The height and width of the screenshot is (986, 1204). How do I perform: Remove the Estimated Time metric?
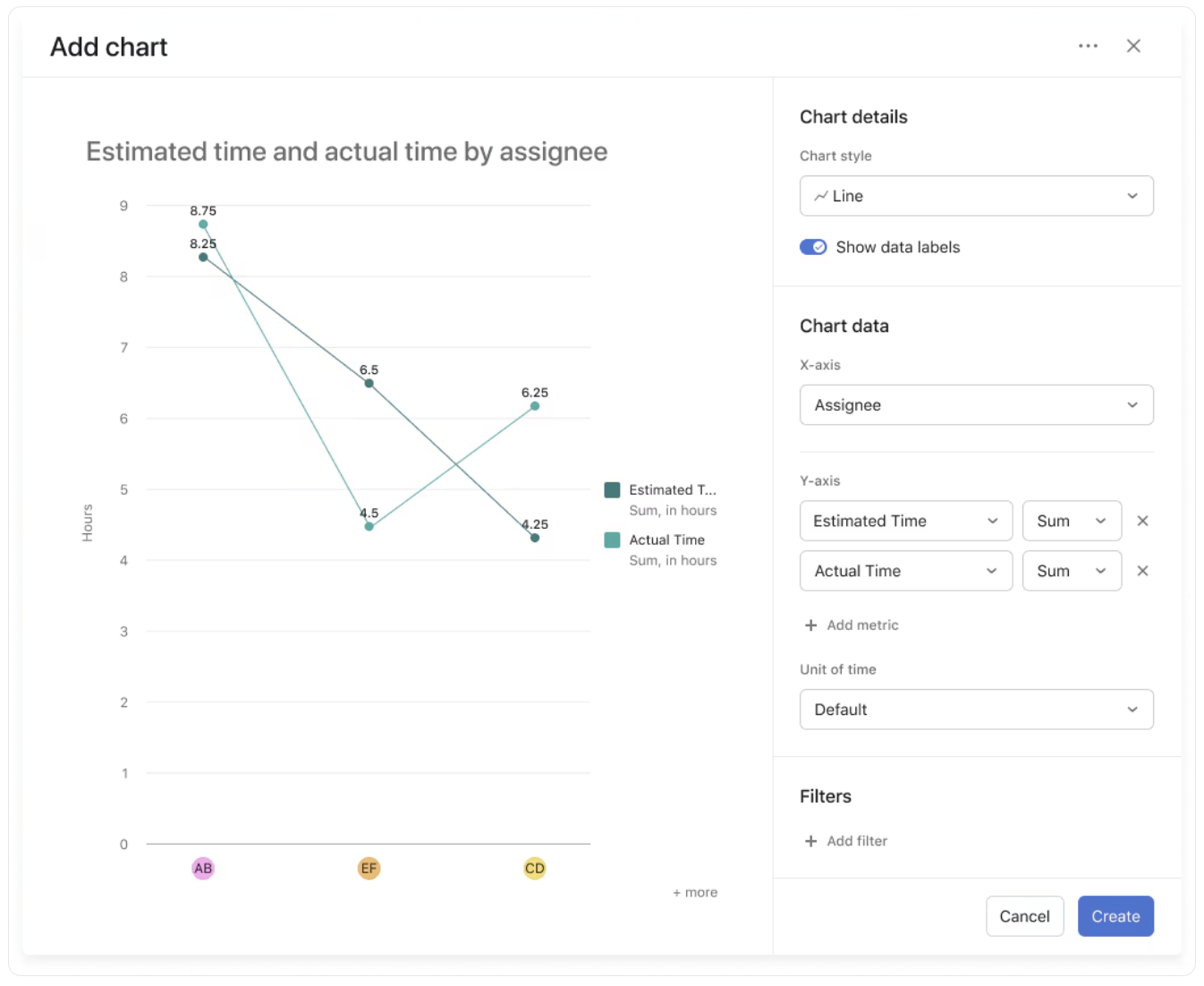[x=1142, y=521]
